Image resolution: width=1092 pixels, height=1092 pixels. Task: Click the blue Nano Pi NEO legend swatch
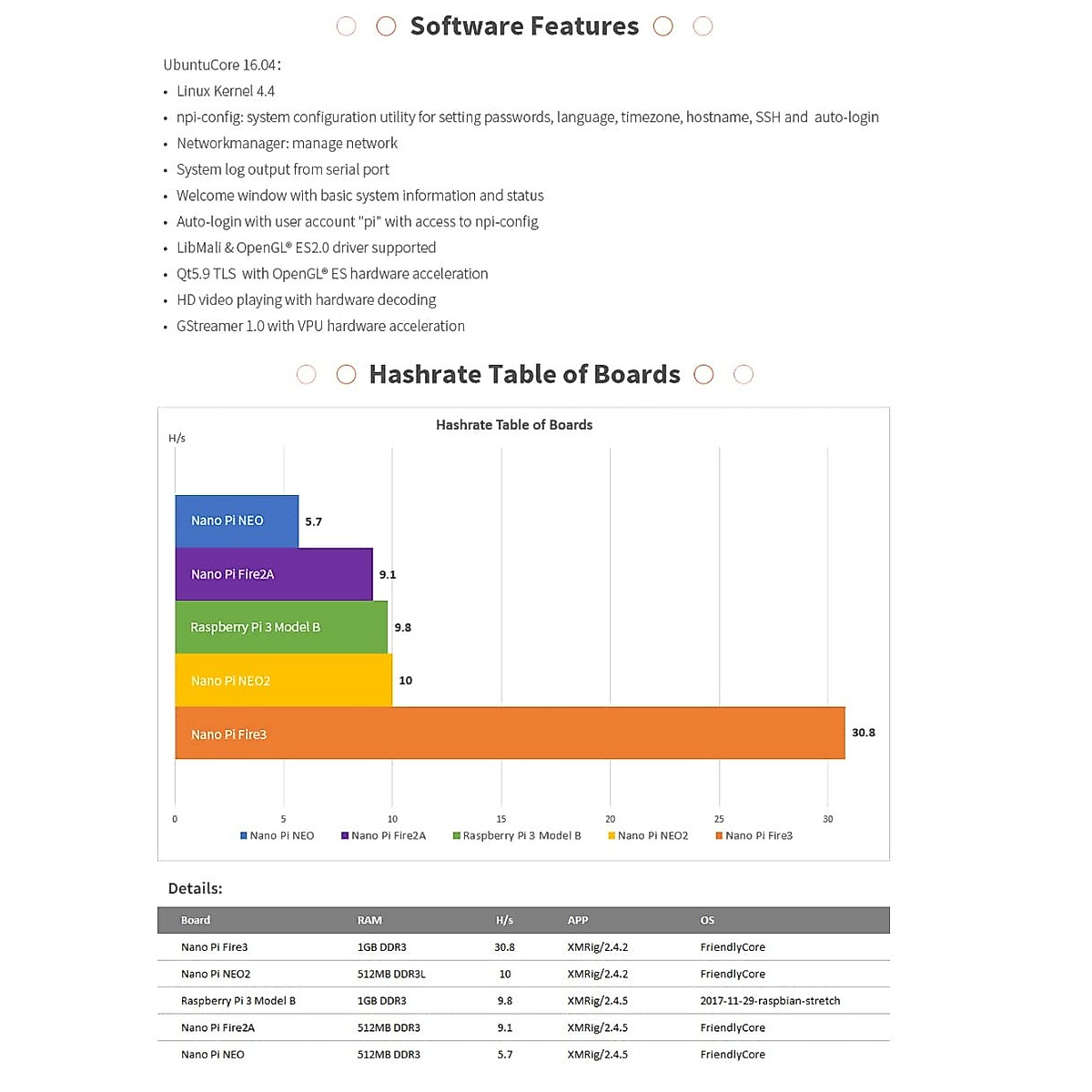244,835
